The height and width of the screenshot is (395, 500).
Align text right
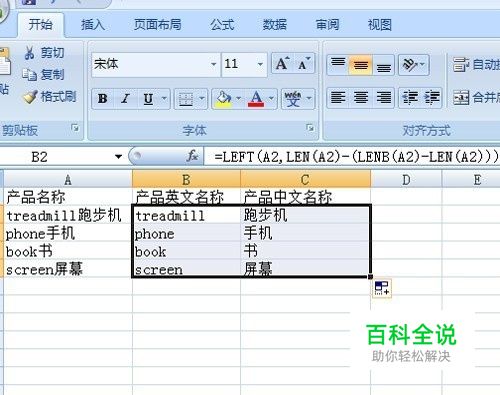[384, 98]
